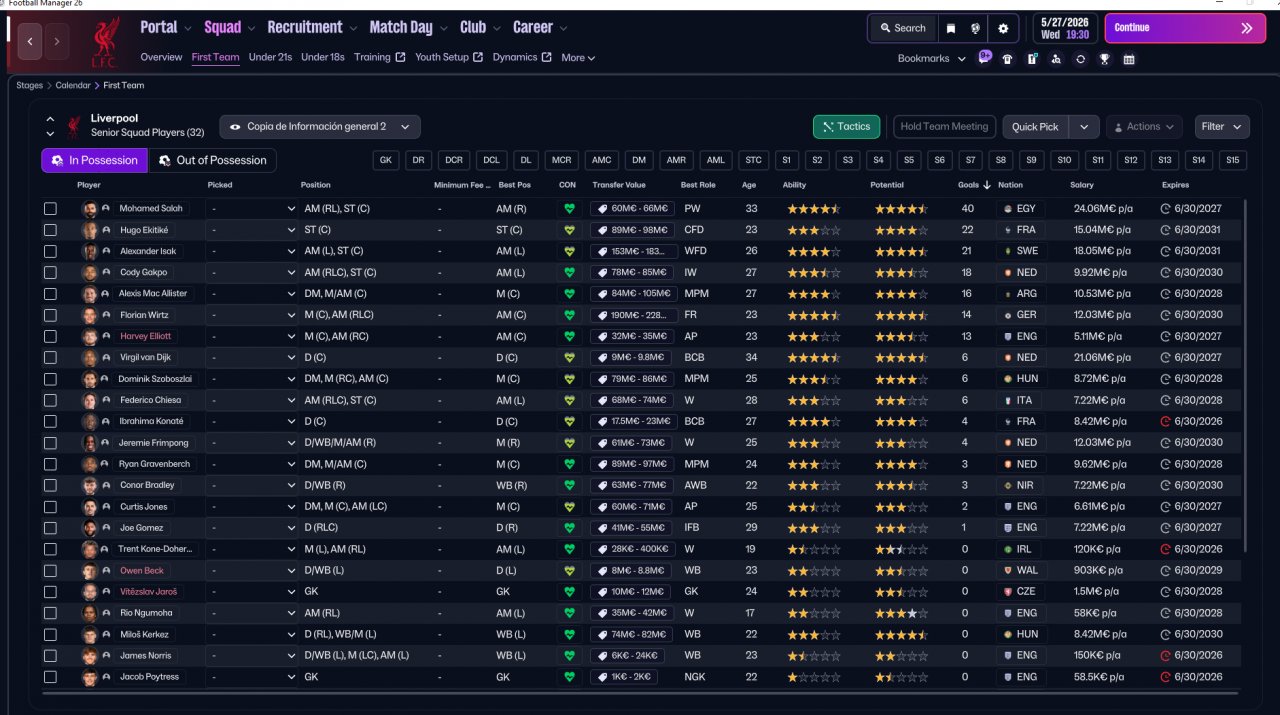
Task: Click condition heart icon for Mohamed Salah
Action: click(x=569, y=209)
